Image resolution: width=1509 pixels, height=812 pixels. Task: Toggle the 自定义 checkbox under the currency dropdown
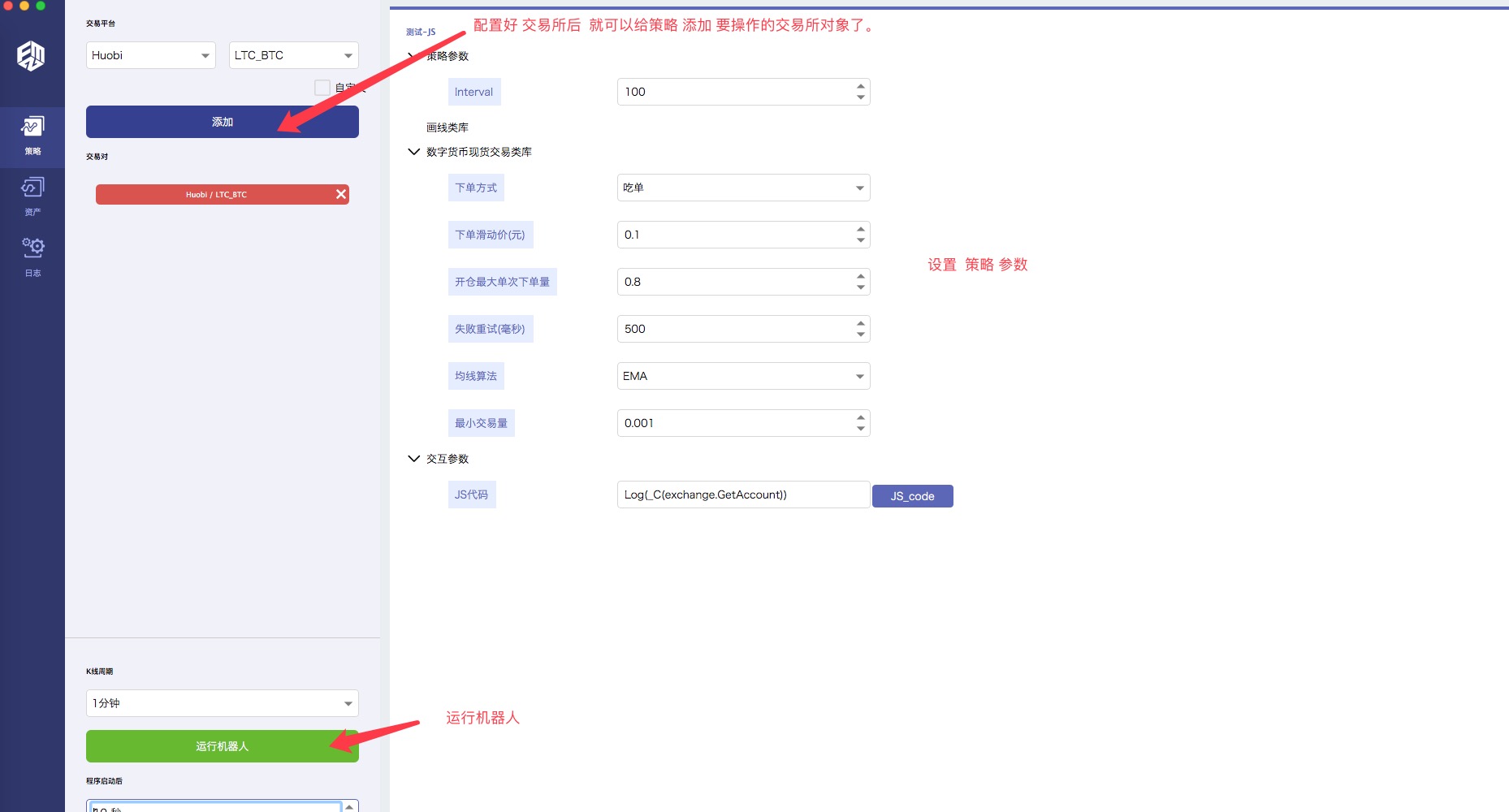322,88
